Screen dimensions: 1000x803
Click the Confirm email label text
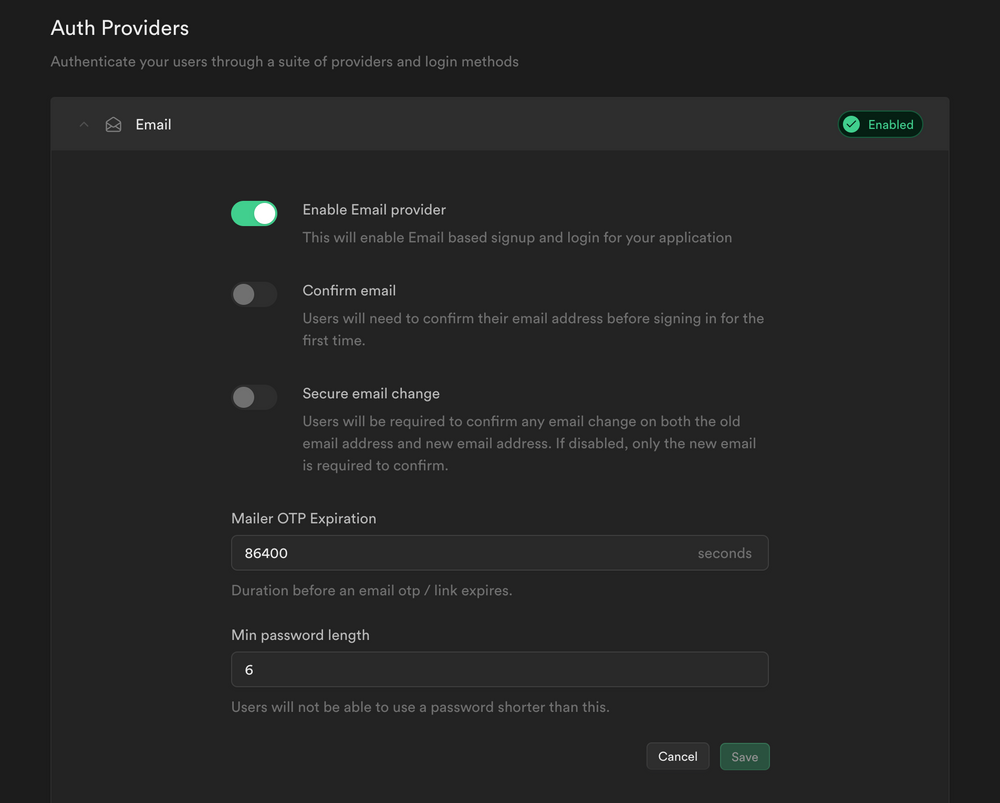349,290
